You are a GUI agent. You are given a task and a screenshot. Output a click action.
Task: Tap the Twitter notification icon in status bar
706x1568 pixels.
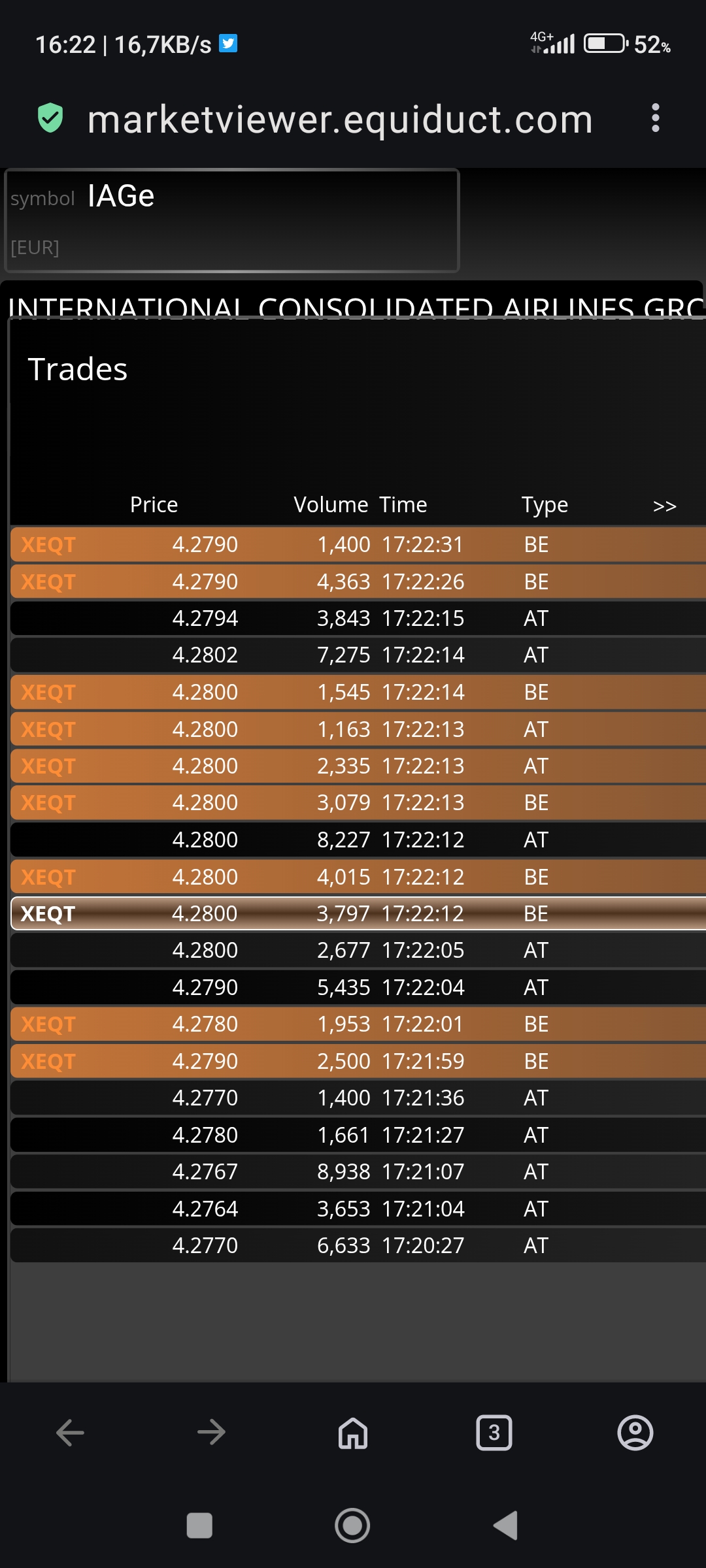tap(228, 43)
